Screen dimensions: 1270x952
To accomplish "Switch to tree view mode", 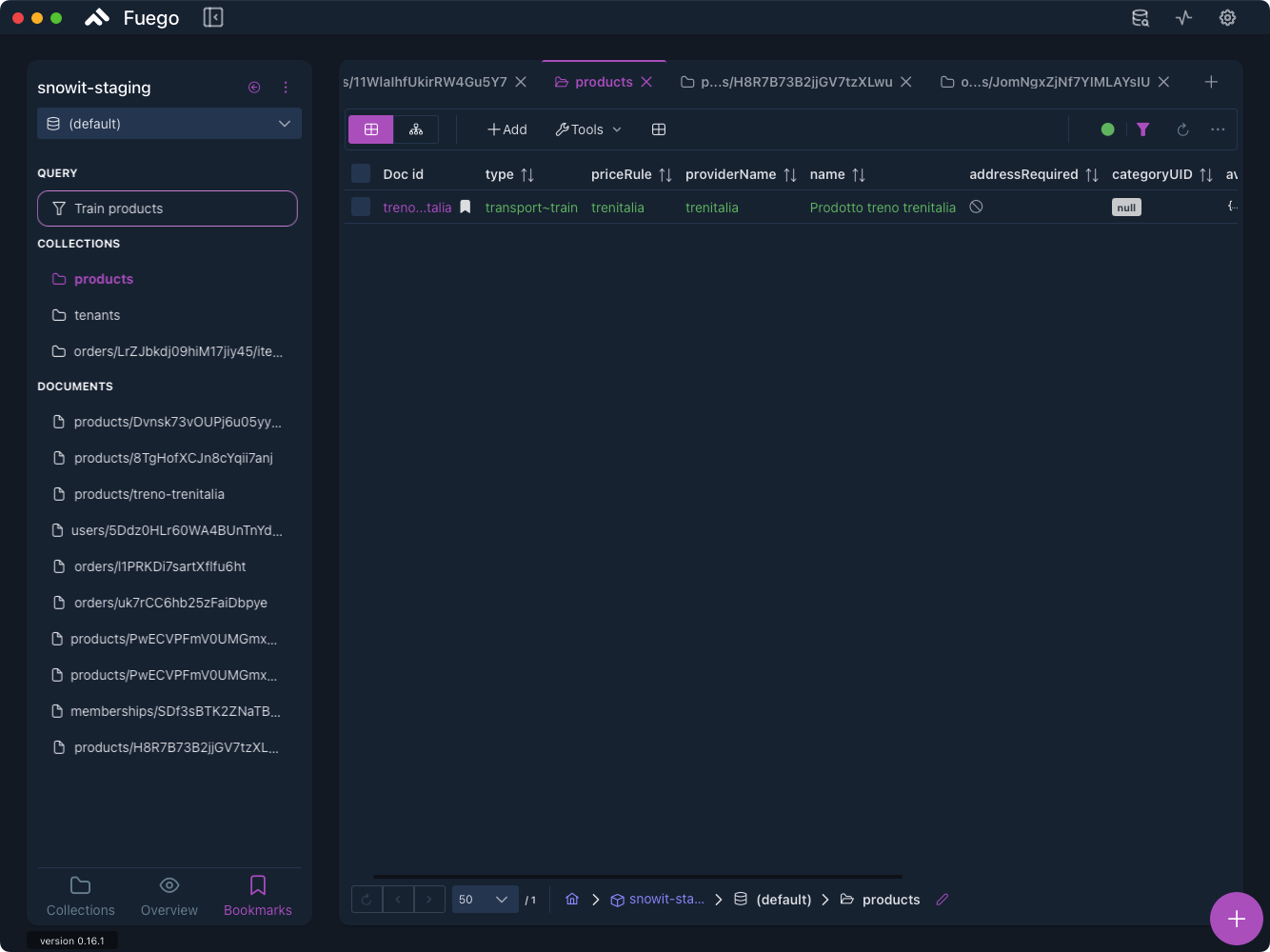I will click(x=416, y=129).
